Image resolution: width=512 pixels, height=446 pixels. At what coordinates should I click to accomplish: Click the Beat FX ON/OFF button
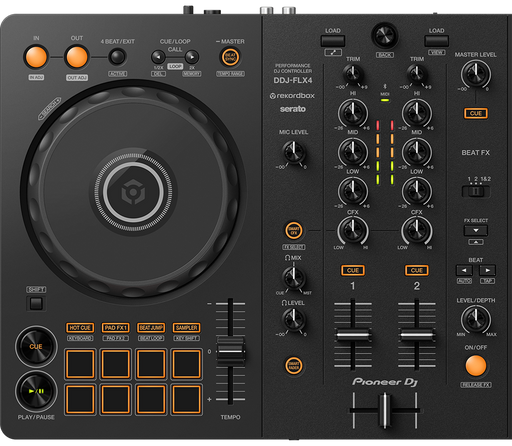(476, 365)
